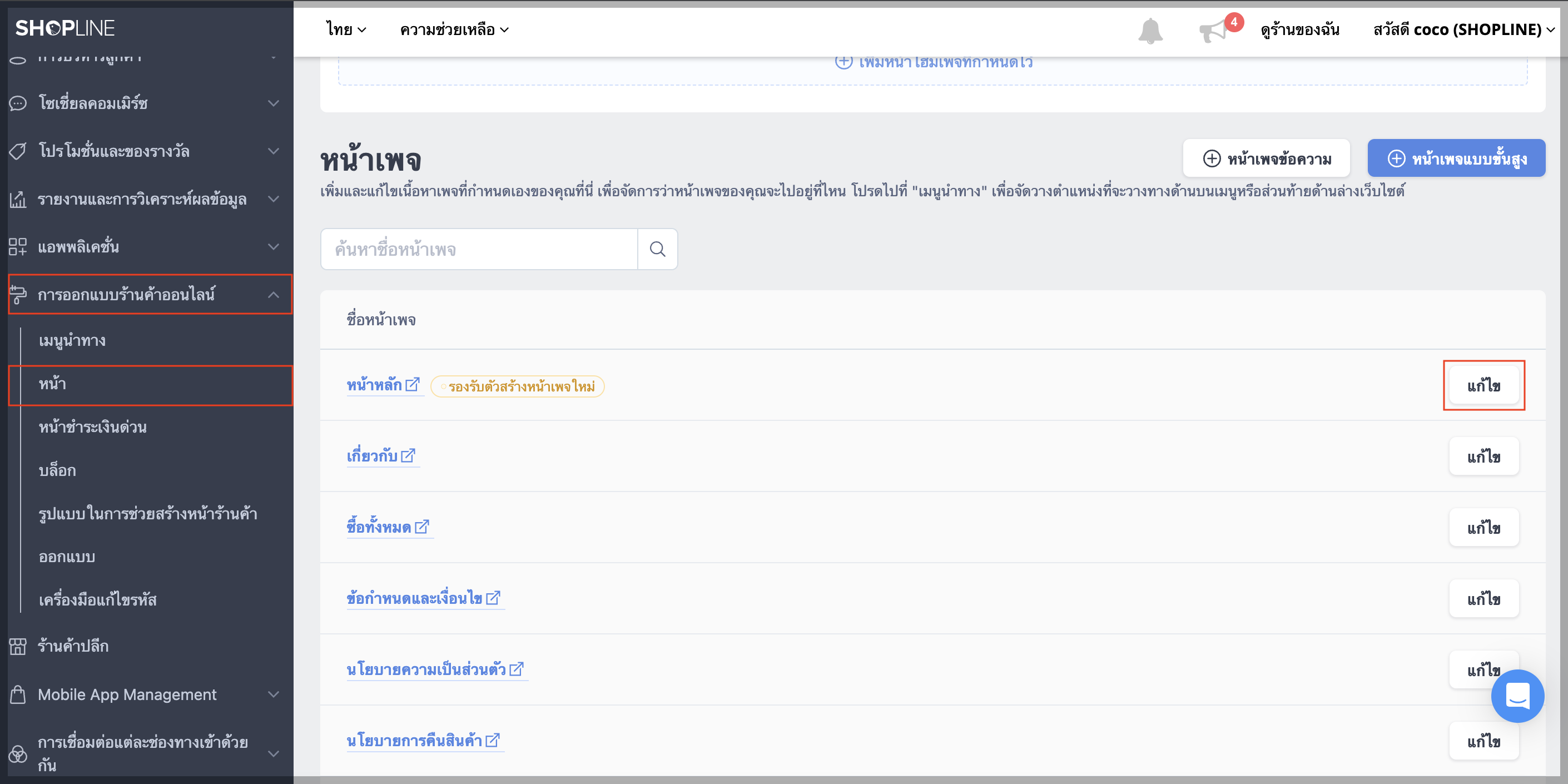
Task: Click แก้ไข for ซื้อทั้งหมด row
Action: click(1484, 528)
